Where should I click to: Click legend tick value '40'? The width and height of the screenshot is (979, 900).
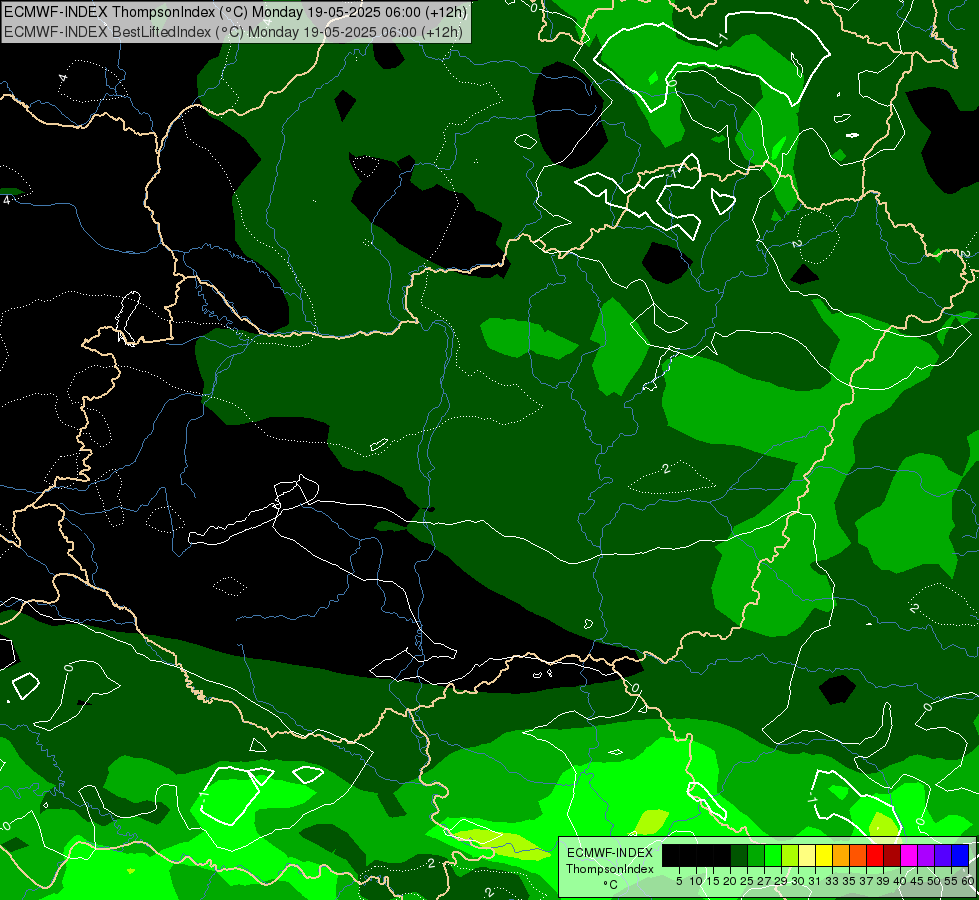900,881
